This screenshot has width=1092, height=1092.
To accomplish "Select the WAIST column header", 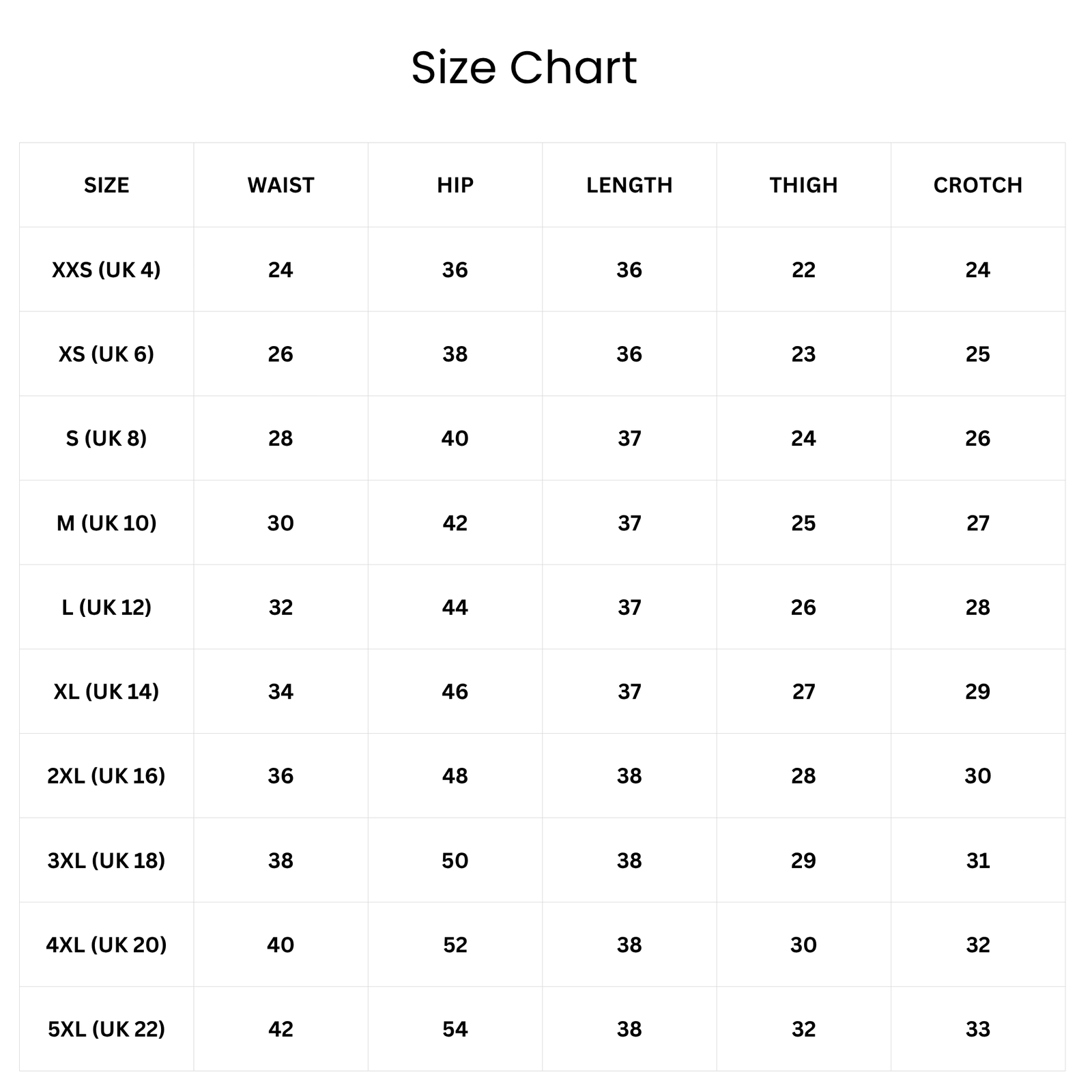I will click(281, 185).
